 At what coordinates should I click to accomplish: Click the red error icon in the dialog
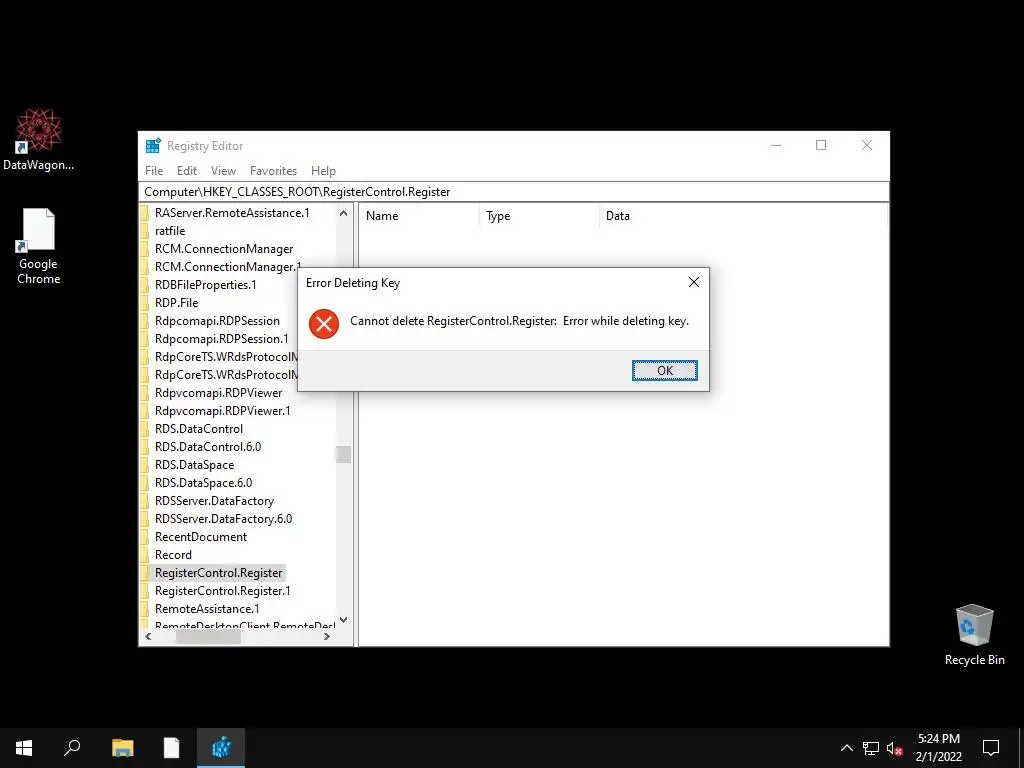pos(324,323)
